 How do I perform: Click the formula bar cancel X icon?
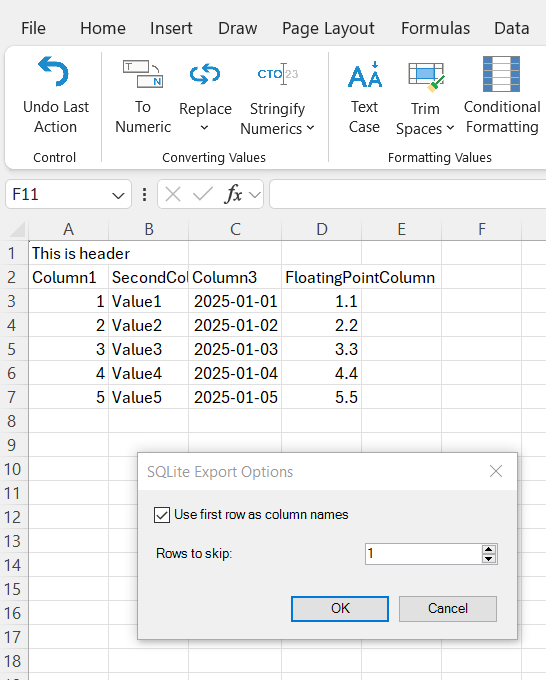[x=173, y=194]
